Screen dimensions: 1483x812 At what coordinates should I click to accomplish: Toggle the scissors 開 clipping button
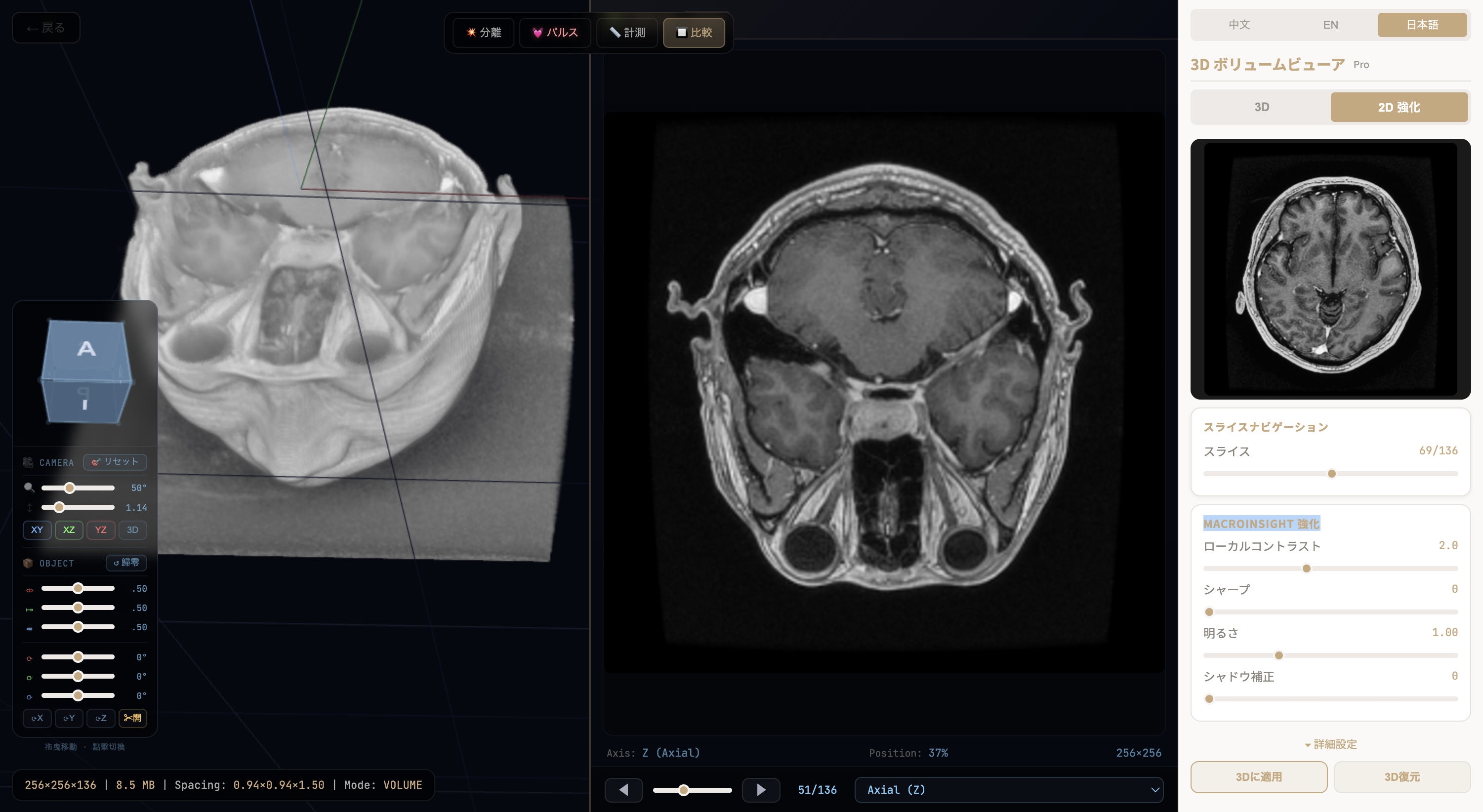132,718
